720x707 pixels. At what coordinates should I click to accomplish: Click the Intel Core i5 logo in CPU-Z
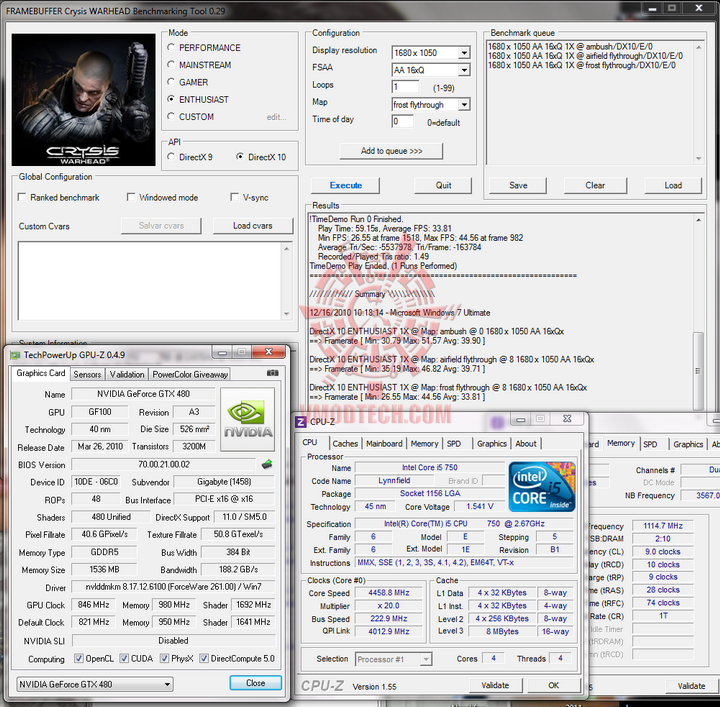(x=541, y=487)
